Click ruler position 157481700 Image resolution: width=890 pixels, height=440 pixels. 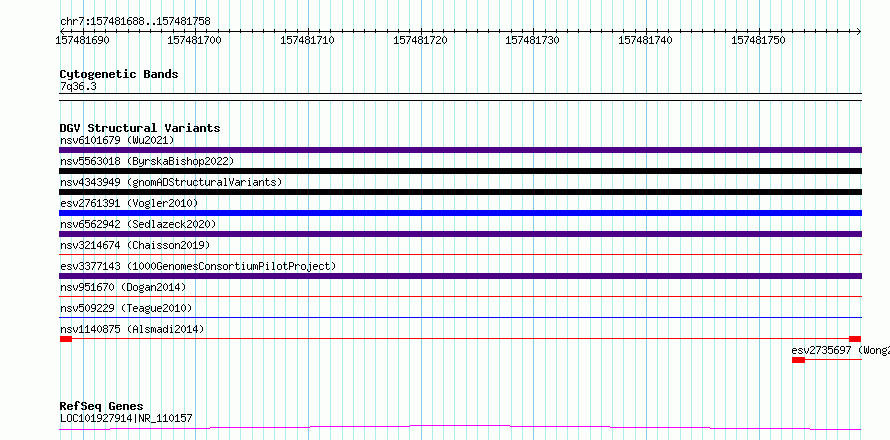[195, 40]
